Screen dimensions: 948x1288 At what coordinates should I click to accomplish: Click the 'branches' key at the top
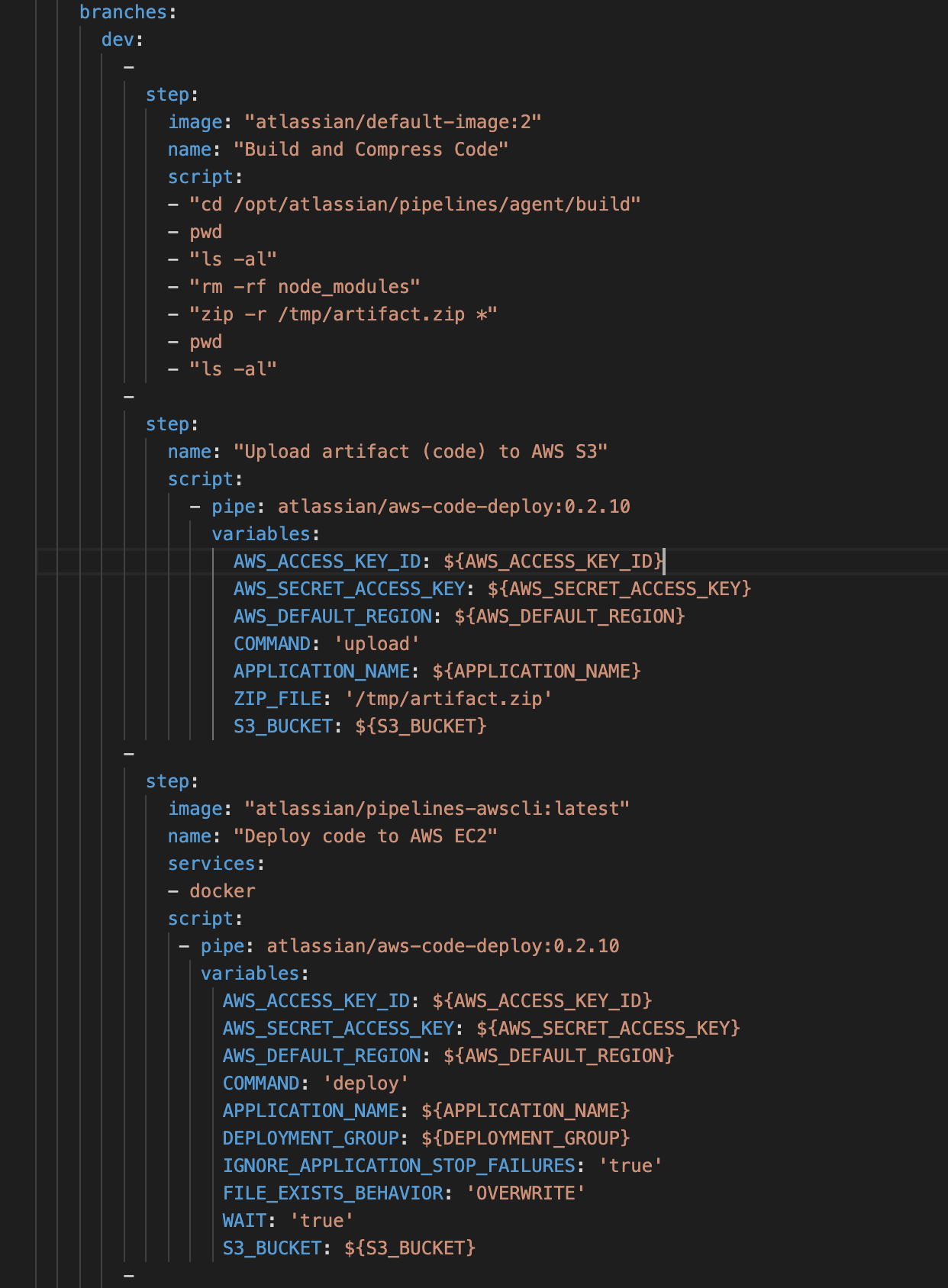(123, 12)
